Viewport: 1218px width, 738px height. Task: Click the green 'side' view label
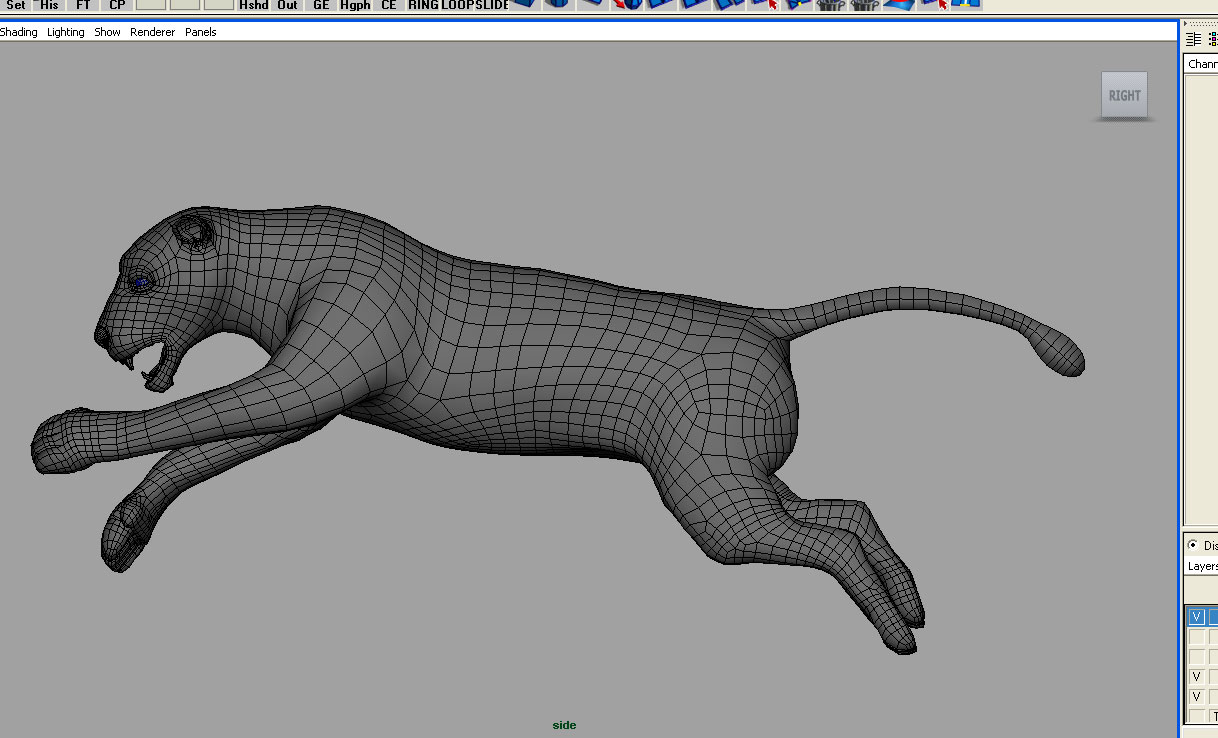[x=564, y=725]
